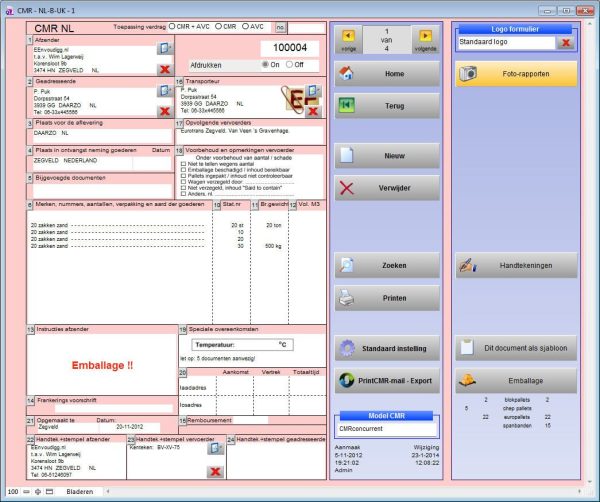The width and height of the screenshot is (600, 502).
Task: Click the small 'no' button beside AVC
Action: pos(280,27)
